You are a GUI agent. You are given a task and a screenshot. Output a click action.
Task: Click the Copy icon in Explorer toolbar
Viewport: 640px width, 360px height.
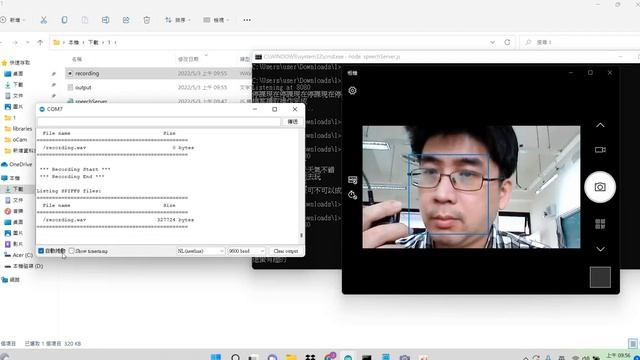coord(64,20)
